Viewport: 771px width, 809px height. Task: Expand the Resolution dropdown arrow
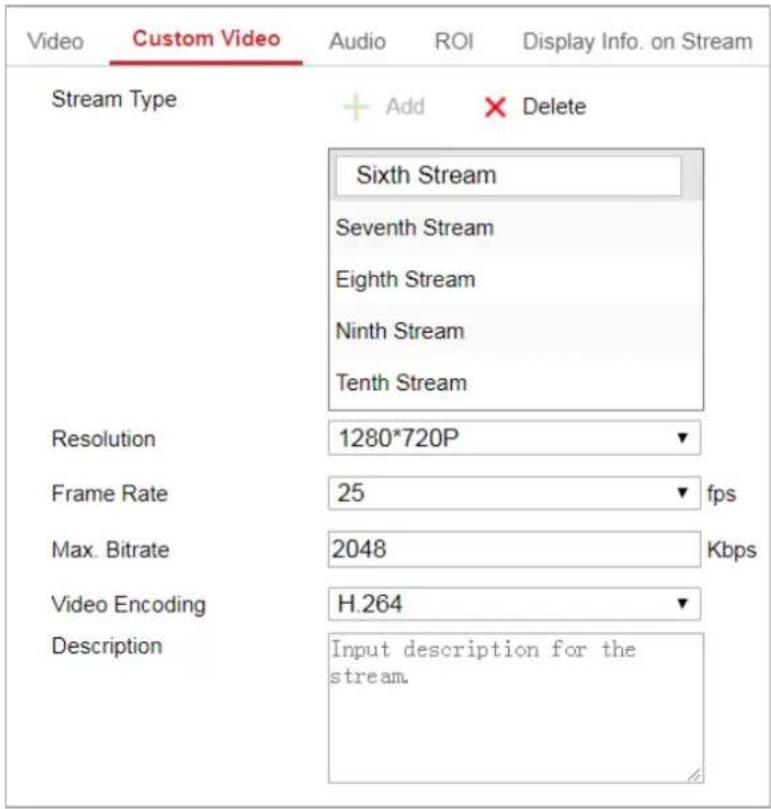tap(682, 438)
